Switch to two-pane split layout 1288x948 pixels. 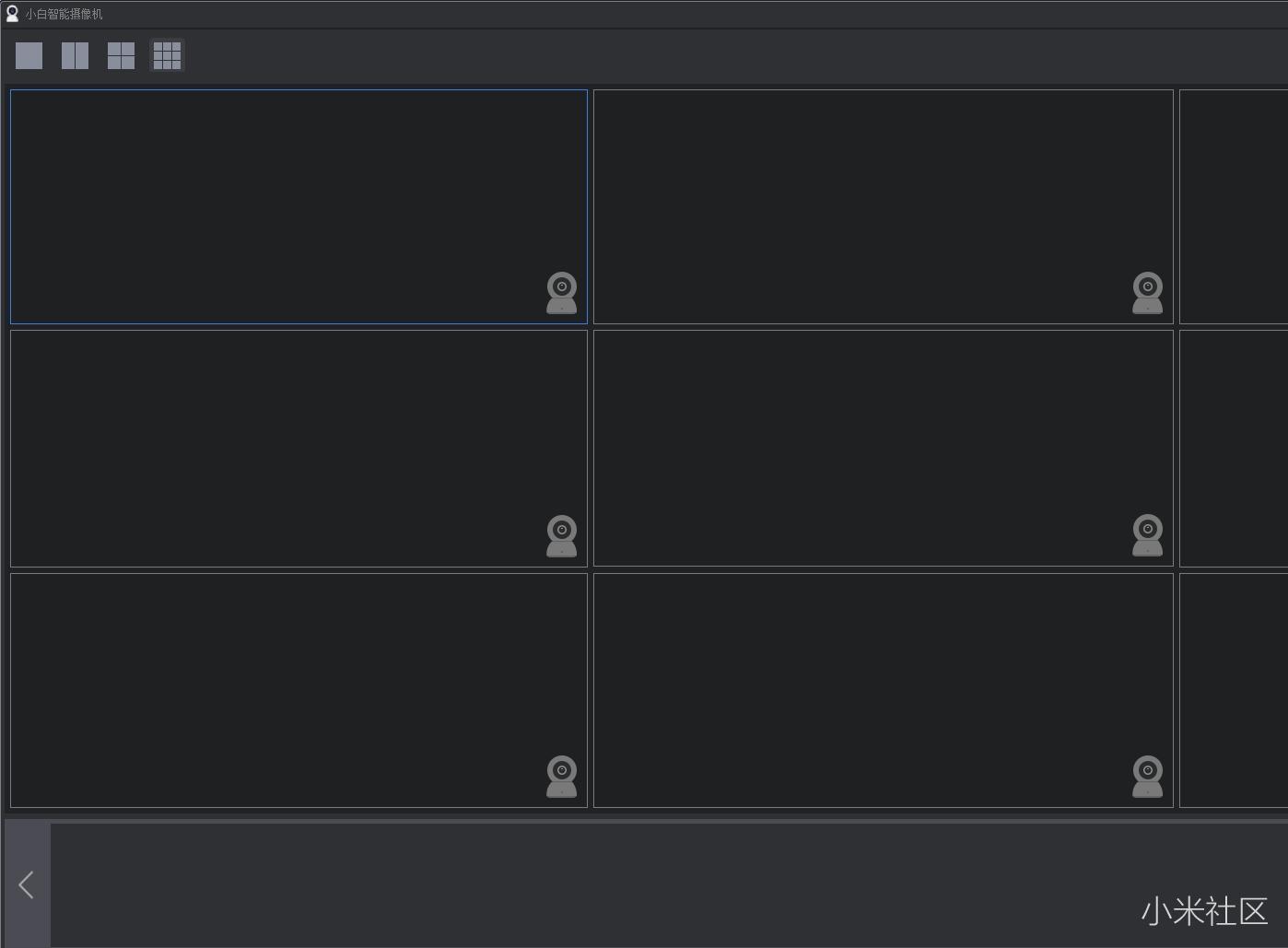pyautogui.click(x=75, y=55)
